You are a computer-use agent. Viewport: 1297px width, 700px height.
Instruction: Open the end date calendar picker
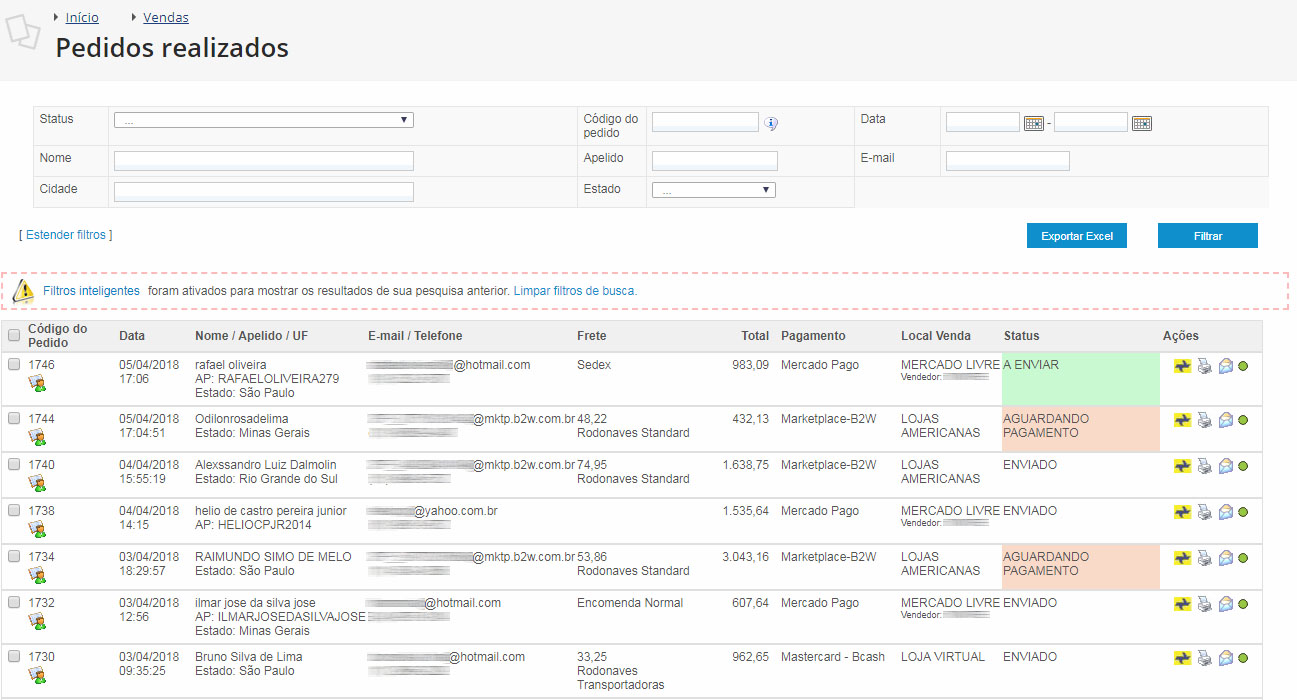[1141, 123]
